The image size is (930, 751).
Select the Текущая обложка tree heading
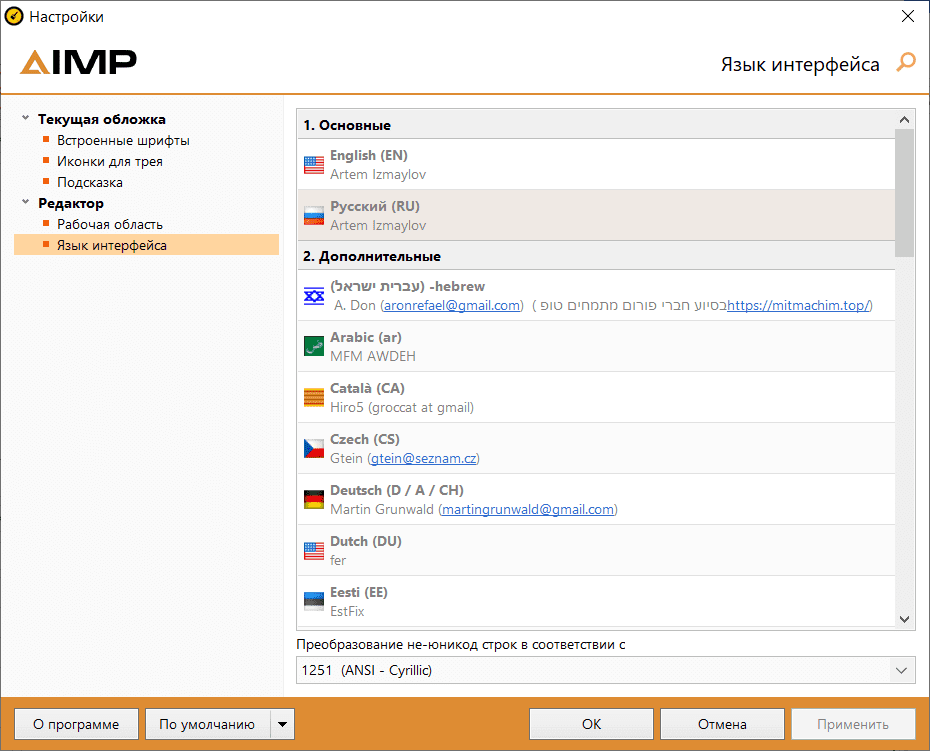tap(102, 119)
